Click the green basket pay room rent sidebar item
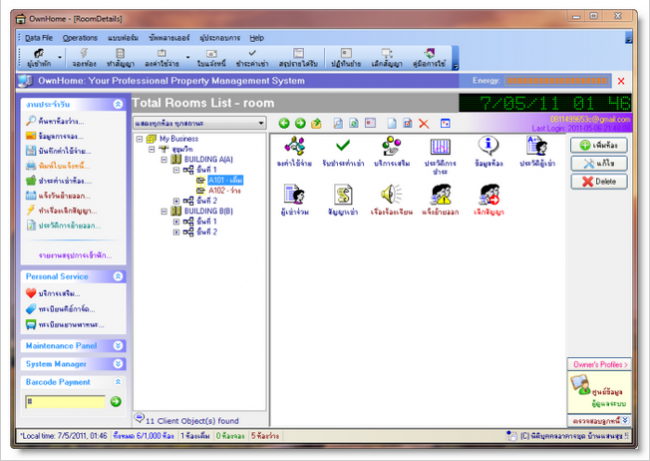The width and height of the screenshot is (650, 461). (59, 181)
